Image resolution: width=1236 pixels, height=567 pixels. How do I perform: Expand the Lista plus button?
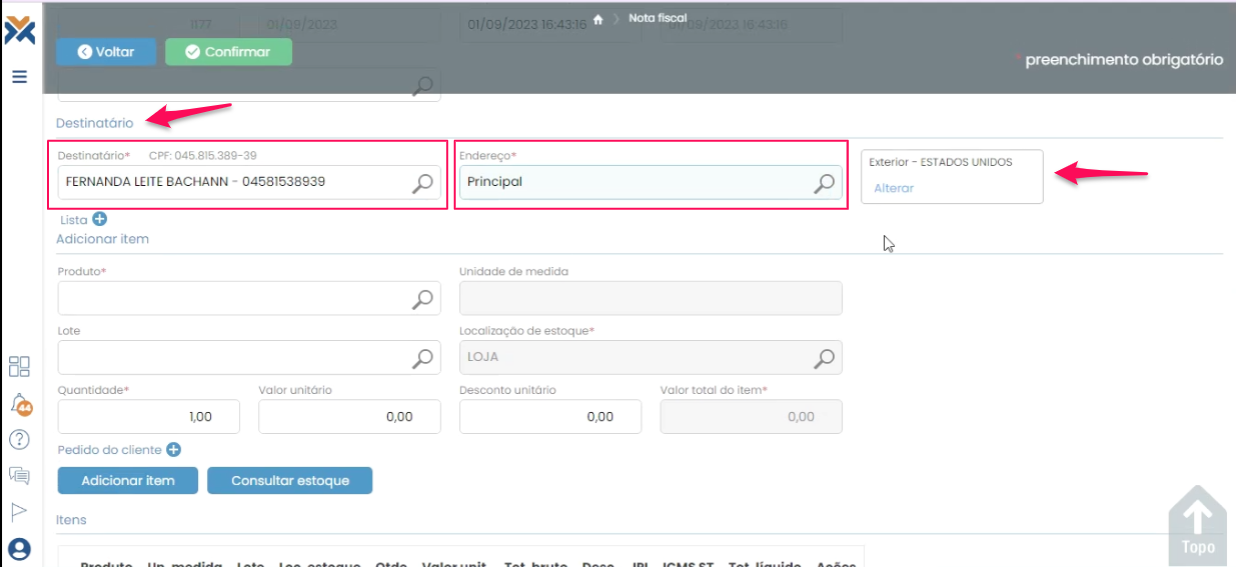tap(100, 219)
